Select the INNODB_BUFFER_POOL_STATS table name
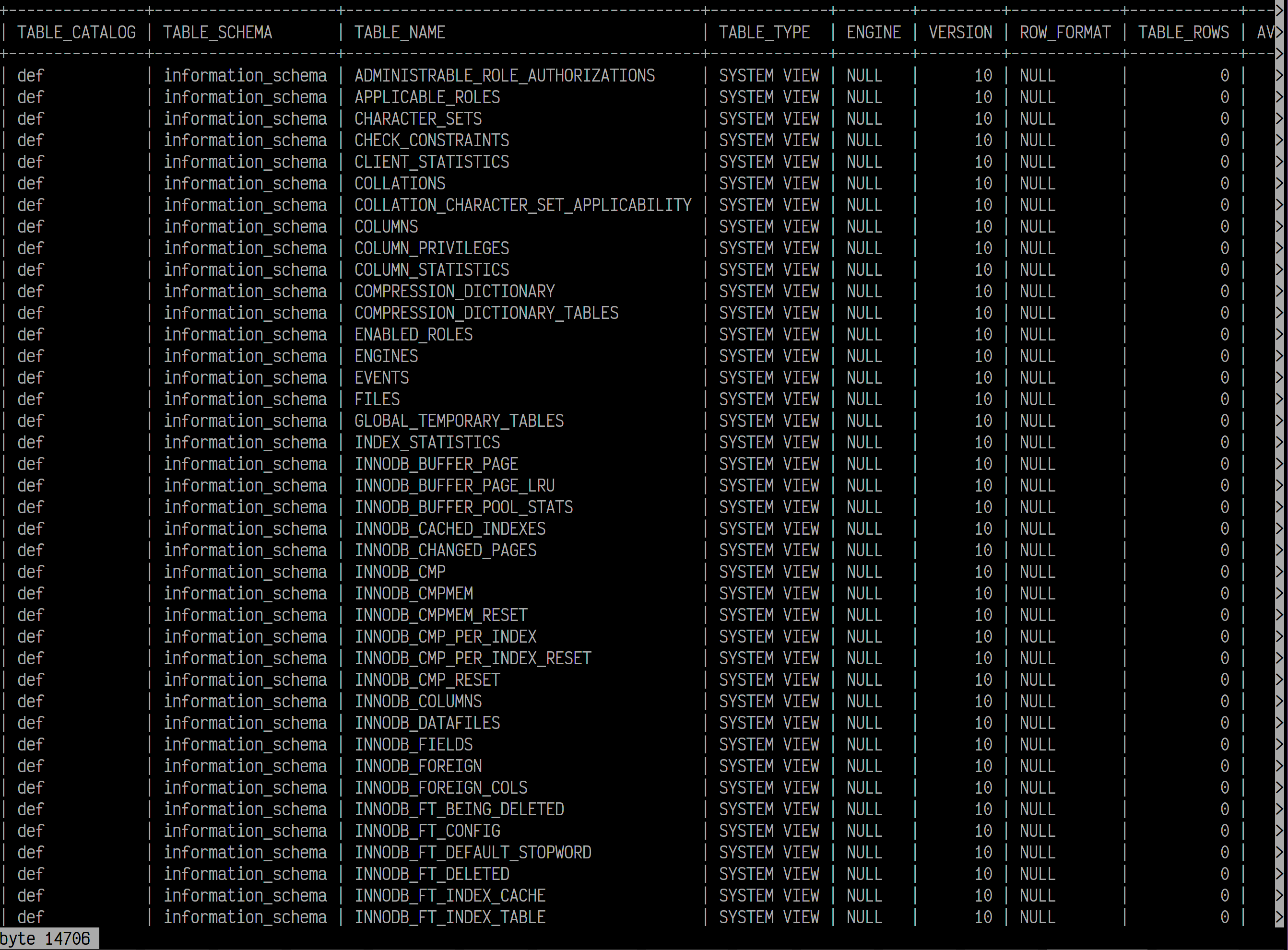Viewport: 1288px width, 950px height. coord(464,507)
